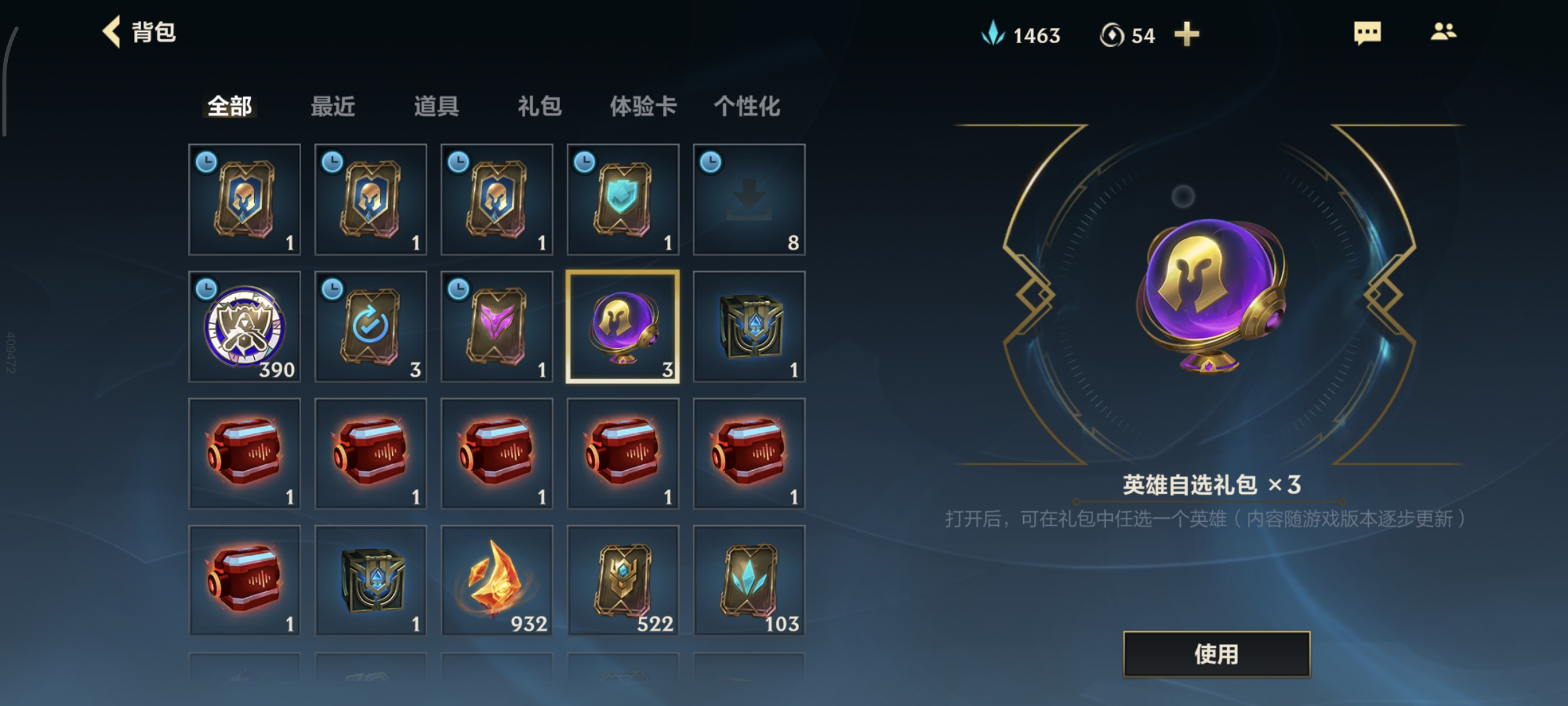Select the teal shield card item
This screenshot has width=1568, height=706.
[623, 199]
